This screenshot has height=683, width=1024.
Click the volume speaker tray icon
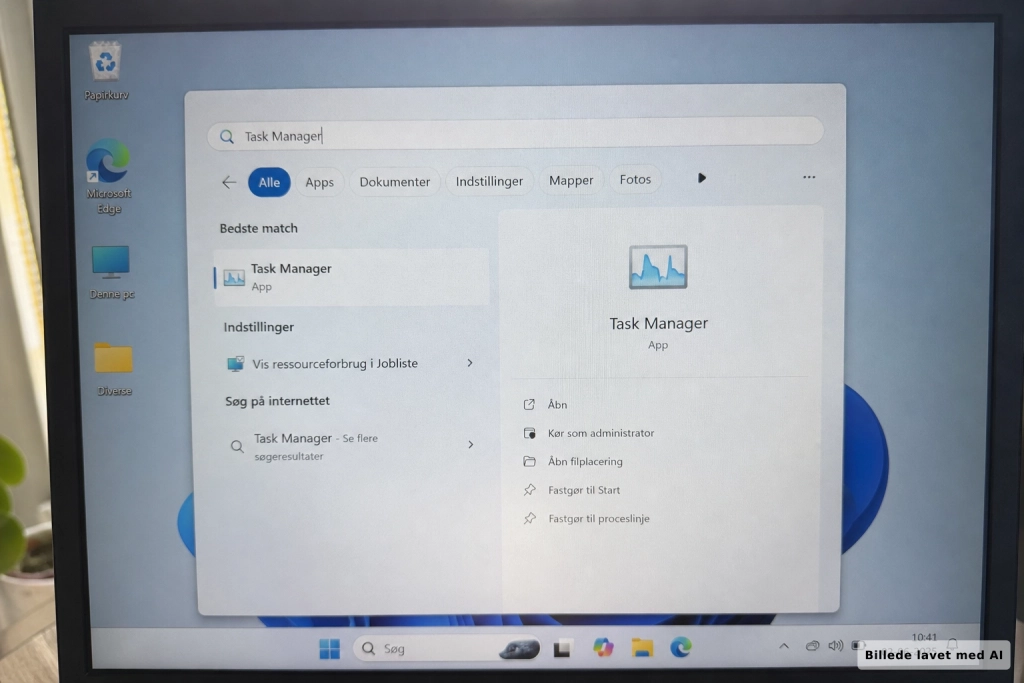[x=835, y=646]
